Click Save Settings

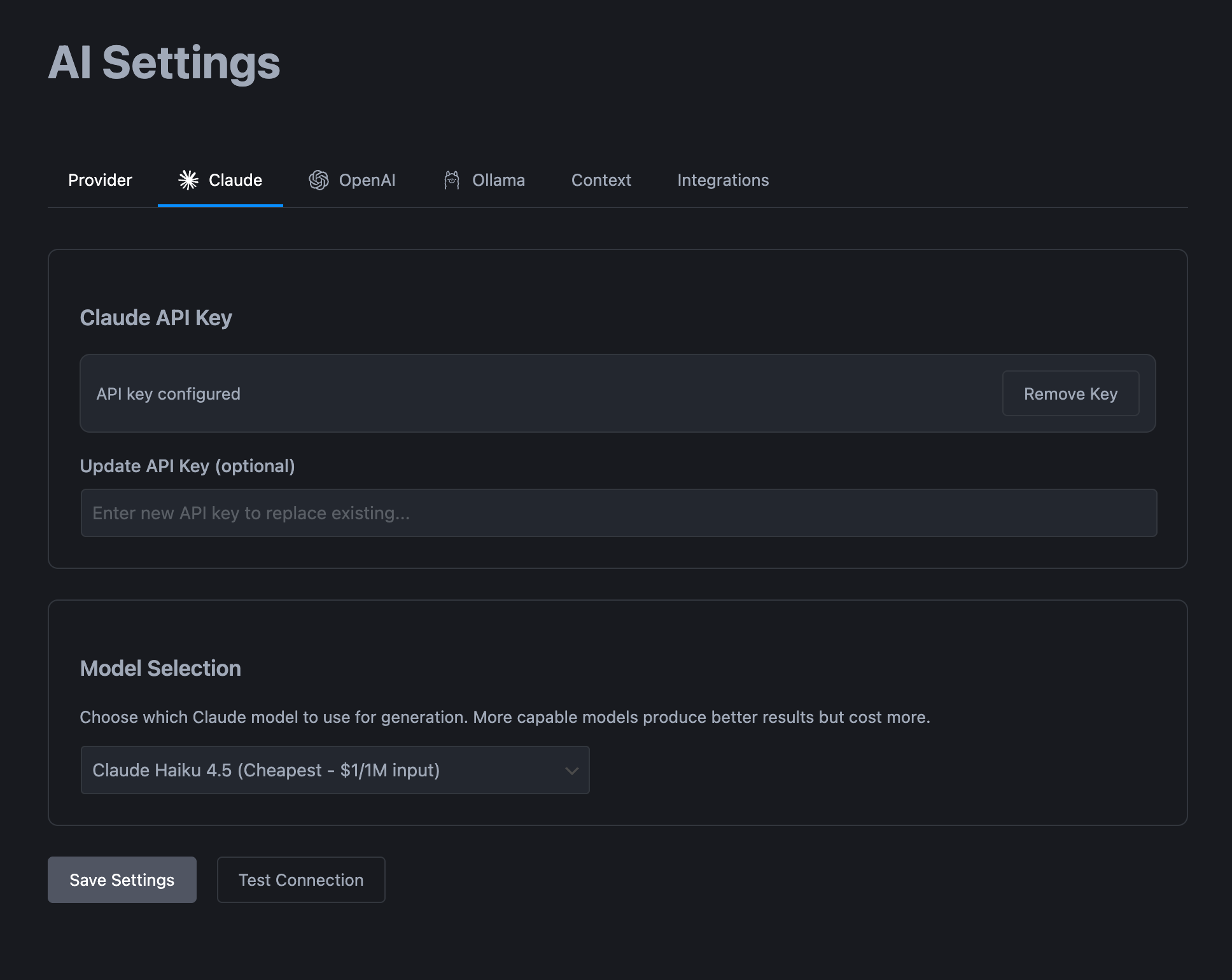tap(122, 879)
